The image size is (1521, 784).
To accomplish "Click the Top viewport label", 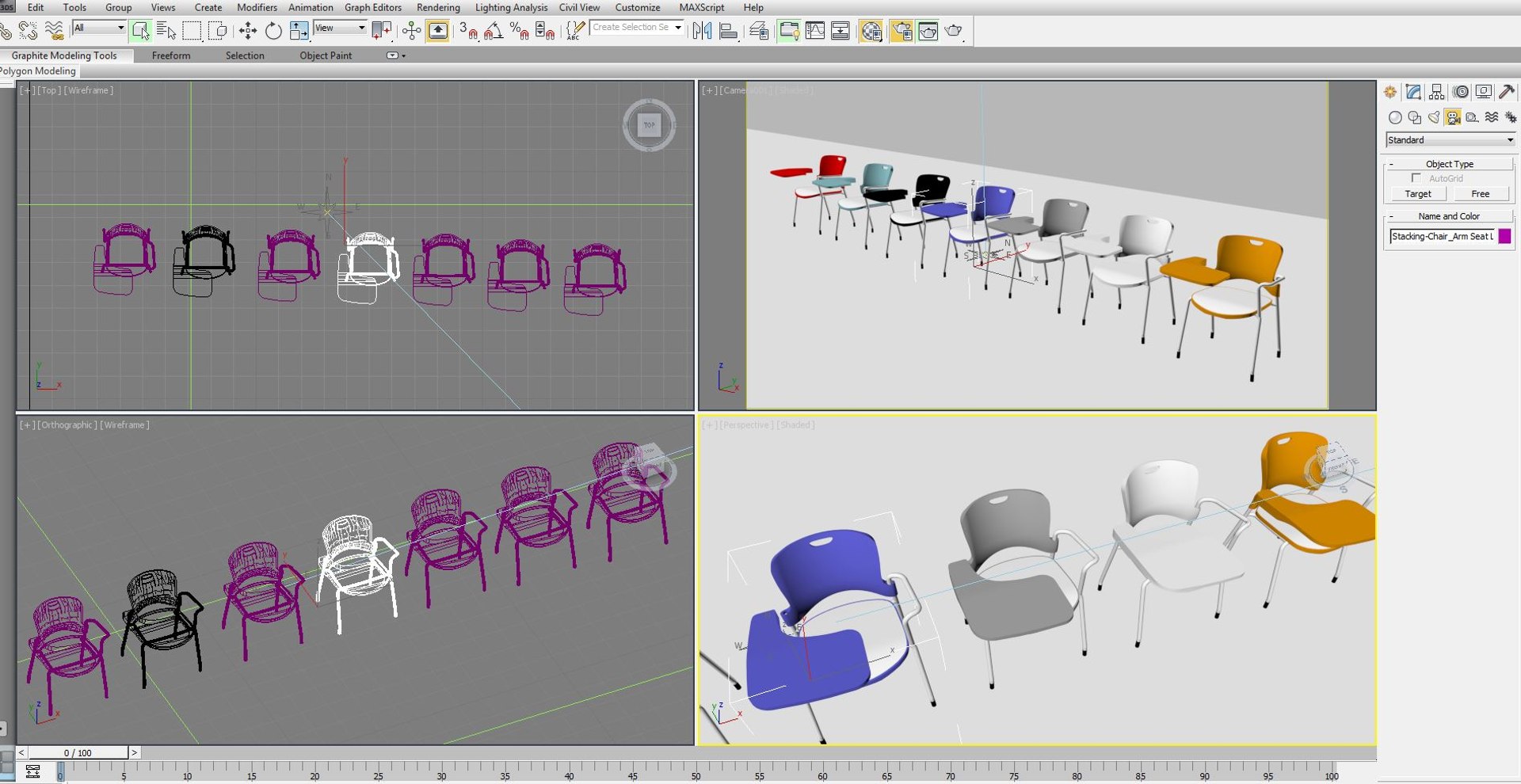I will [49, 90].
